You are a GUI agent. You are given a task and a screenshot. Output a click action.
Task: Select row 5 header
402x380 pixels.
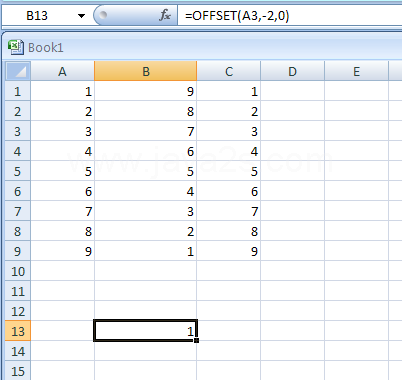pos(18,171)
